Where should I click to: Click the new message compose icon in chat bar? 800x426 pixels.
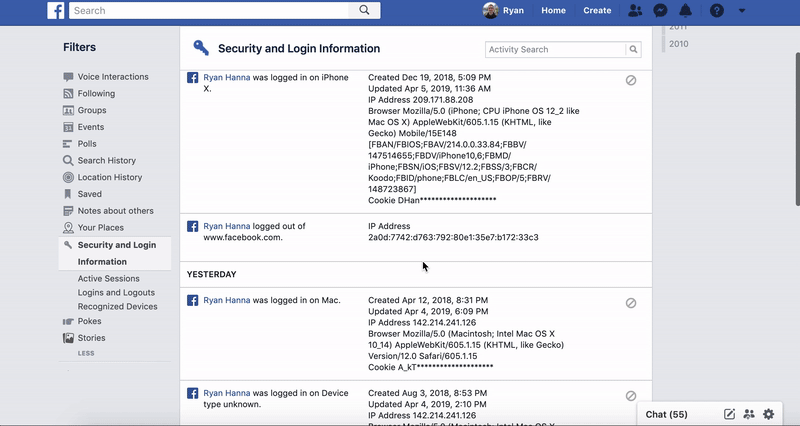(x=729, y=414)
